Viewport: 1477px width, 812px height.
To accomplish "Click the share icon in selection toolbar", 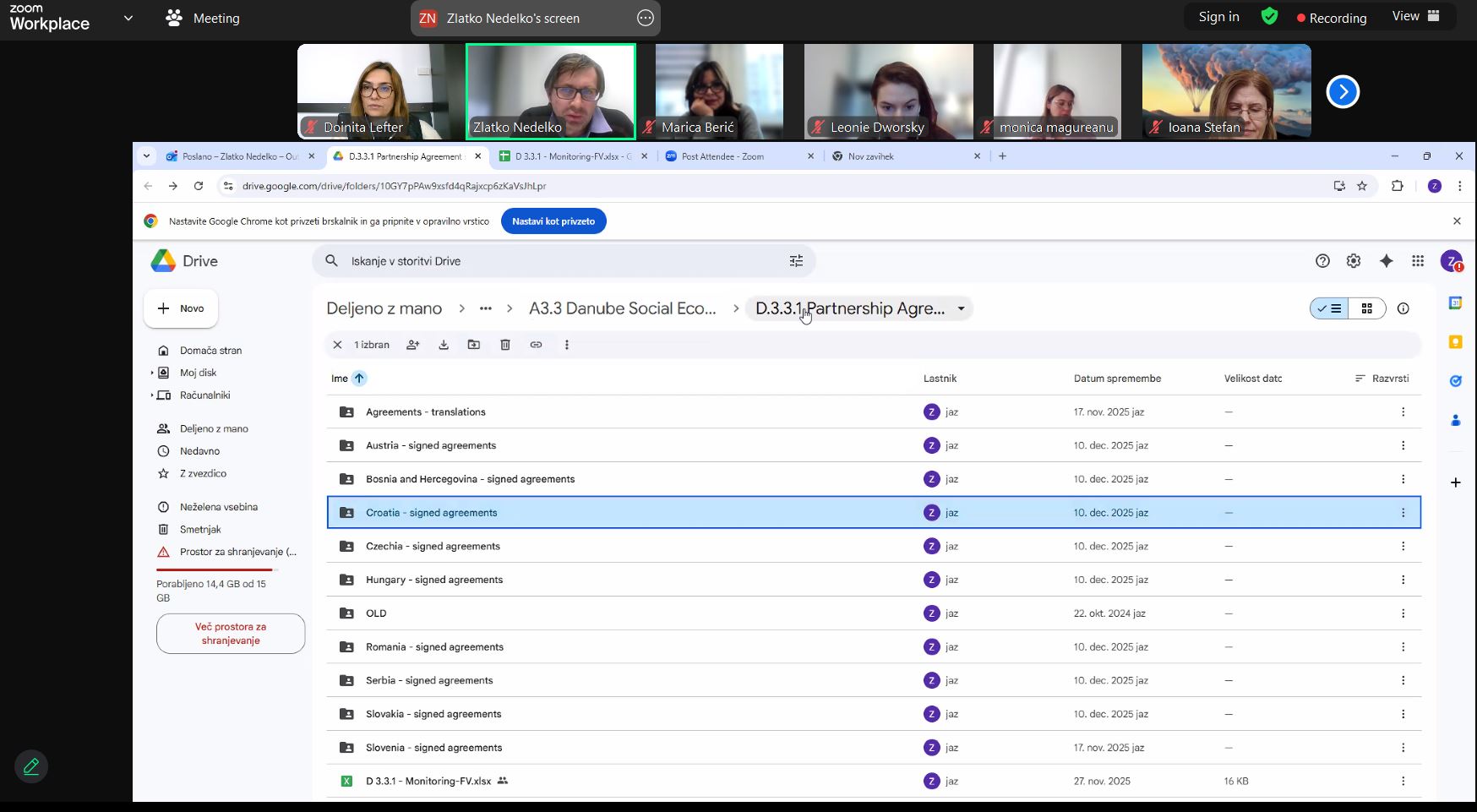I will click(x=412, y=345).
